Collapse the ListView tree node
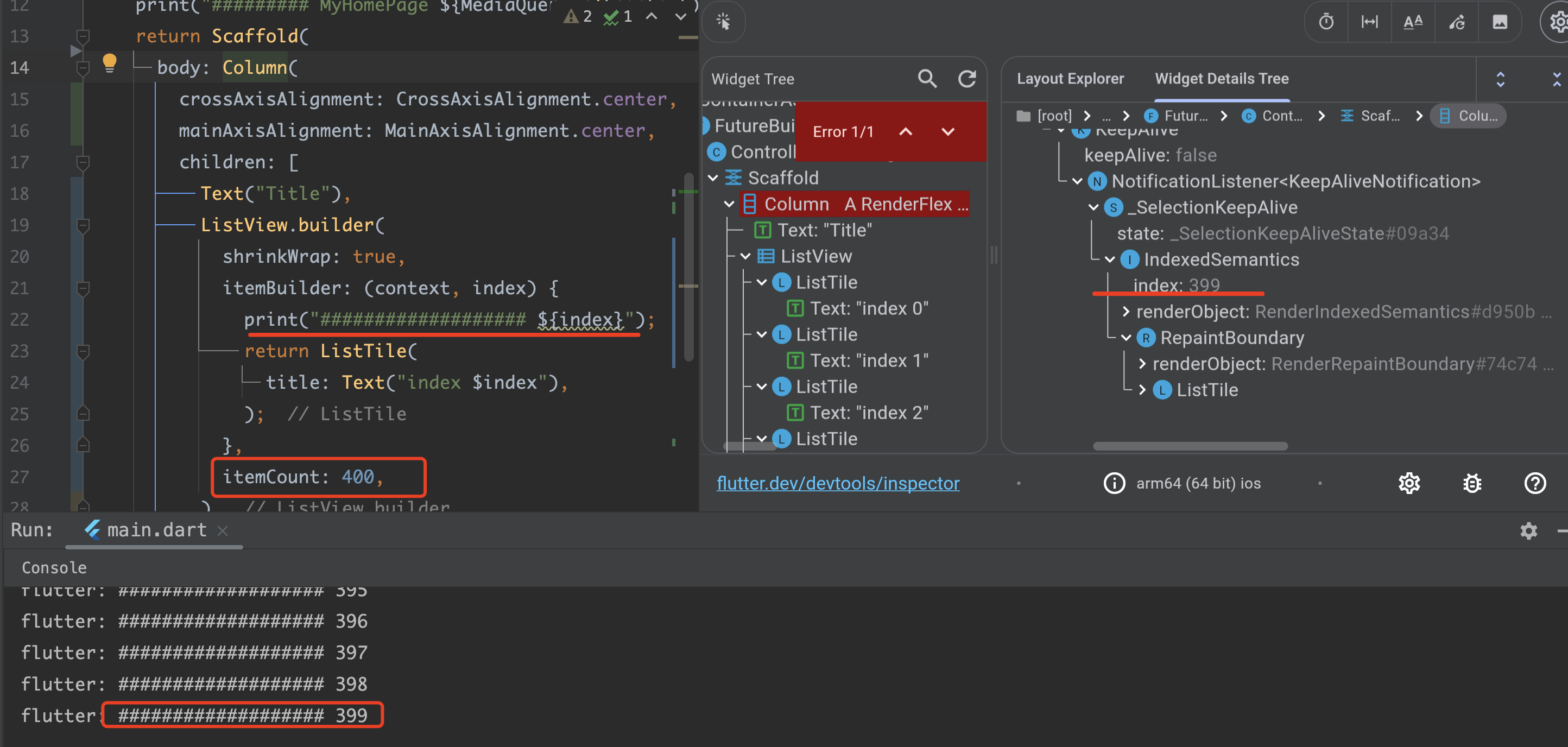 (x=745, y=256)
